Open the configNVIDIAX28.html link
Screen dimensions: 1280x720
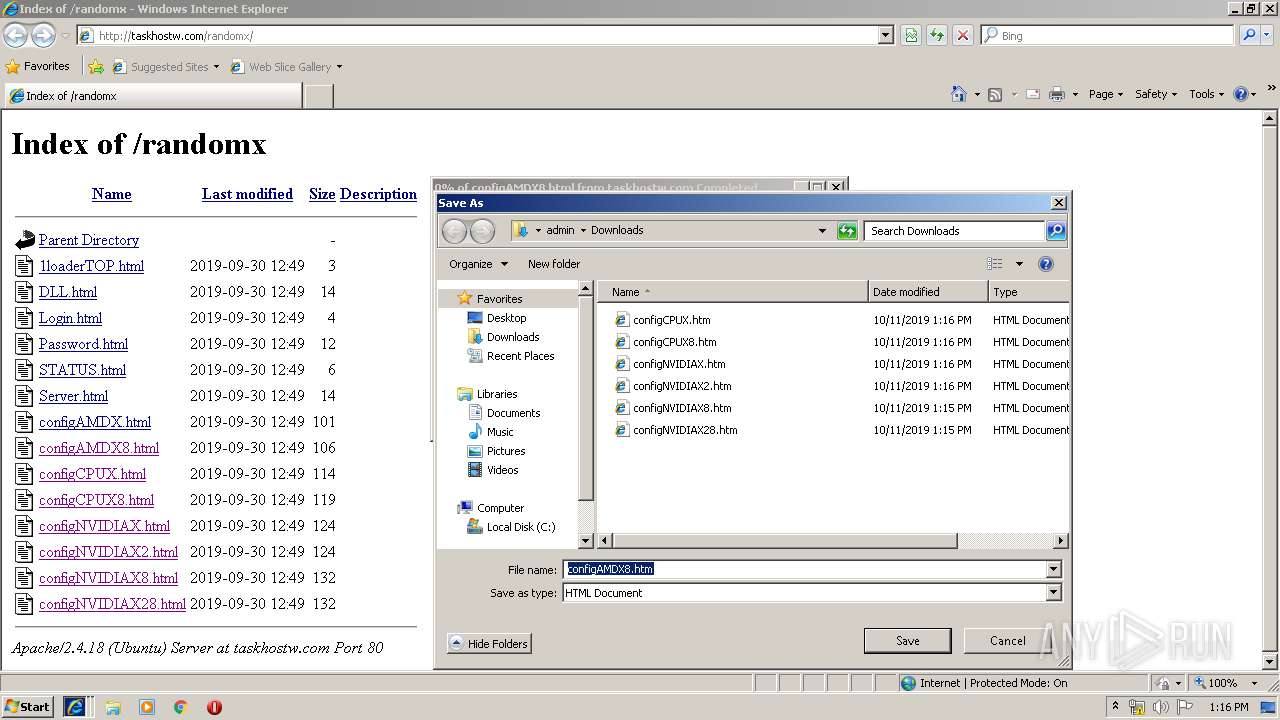tap(112, 604)
